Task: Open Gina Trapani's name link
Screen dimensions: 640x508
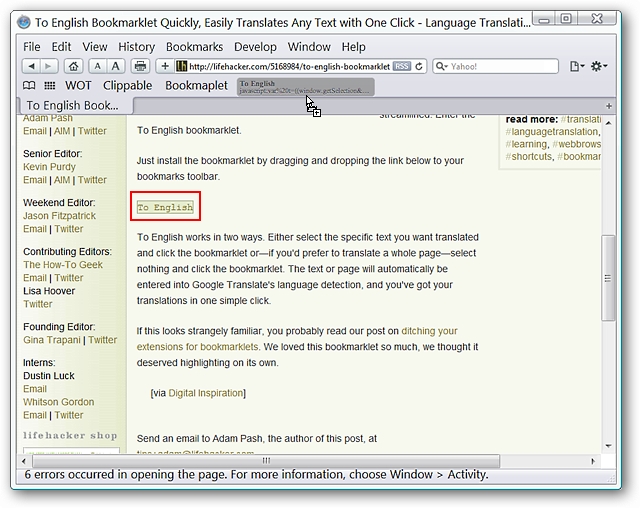Action: click(x=52, y=340)
